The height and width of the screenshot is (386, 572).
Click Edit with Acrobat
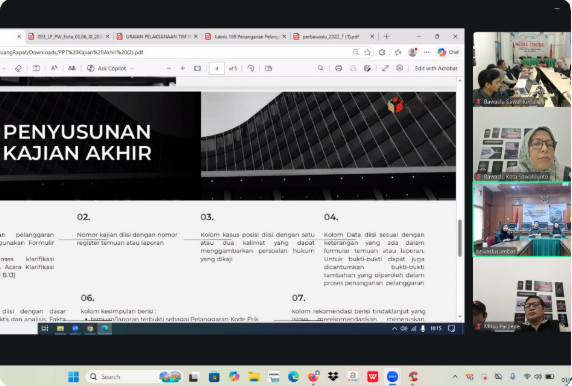(436, 68)
